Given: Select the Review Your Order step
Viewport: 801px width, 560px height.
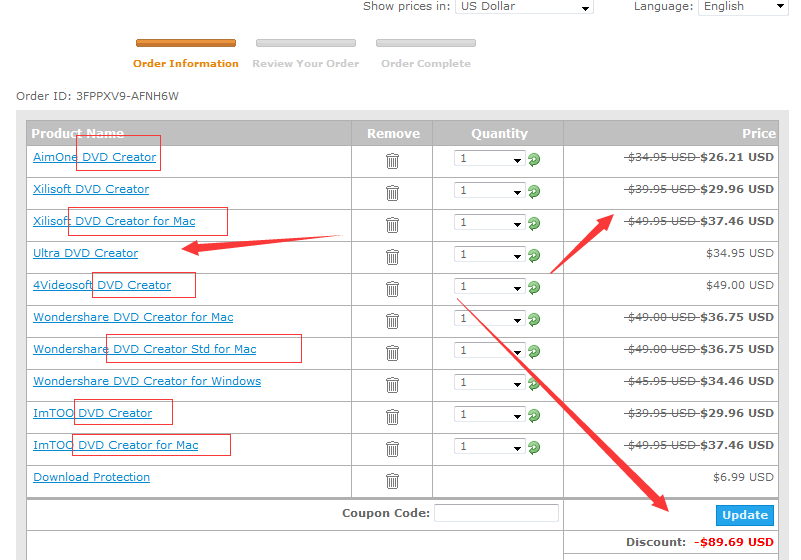Looking at the screenshot, I should pyautogui.click(x=305, y=63).
